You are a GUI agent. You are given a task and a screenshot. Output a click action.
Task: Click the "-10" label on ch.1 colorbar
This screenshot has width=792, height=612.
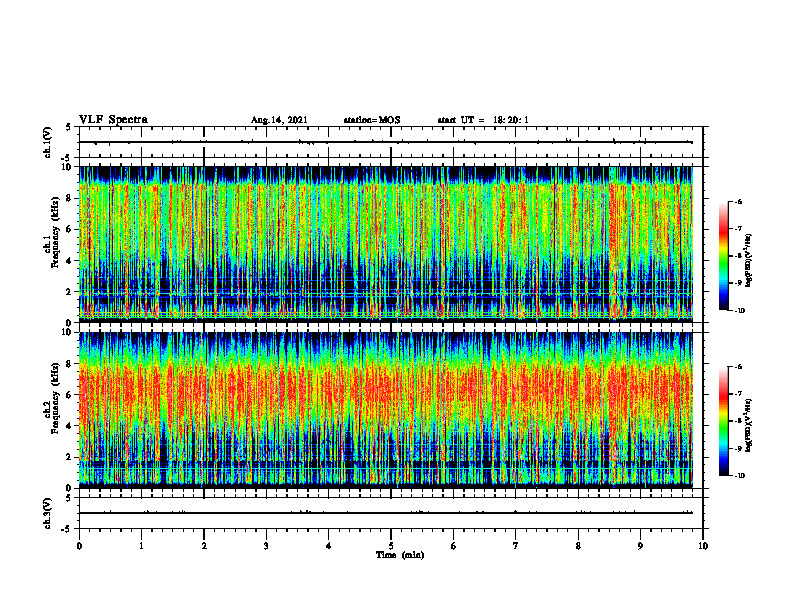740,311
